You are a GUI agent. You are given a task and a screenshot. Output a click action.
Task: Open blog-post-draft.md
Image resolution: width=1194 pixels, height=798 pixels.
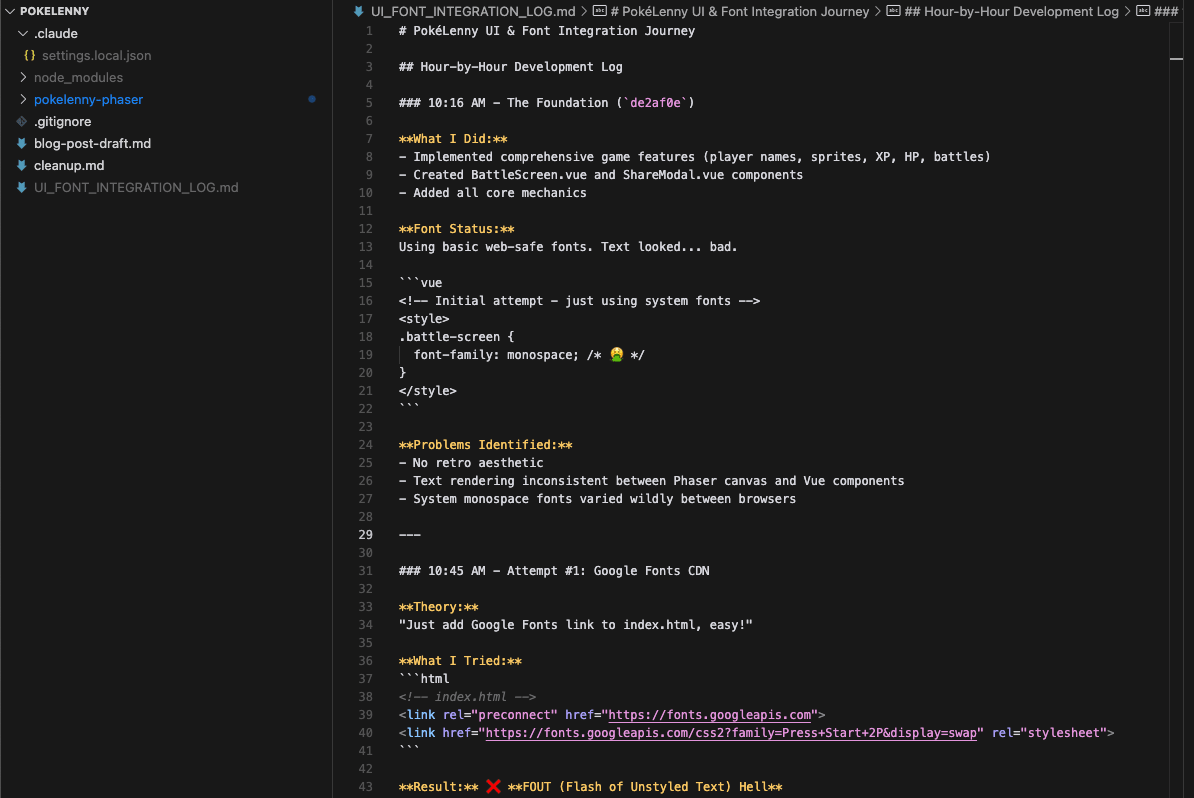pyautogui.click(x=92, y=143)
